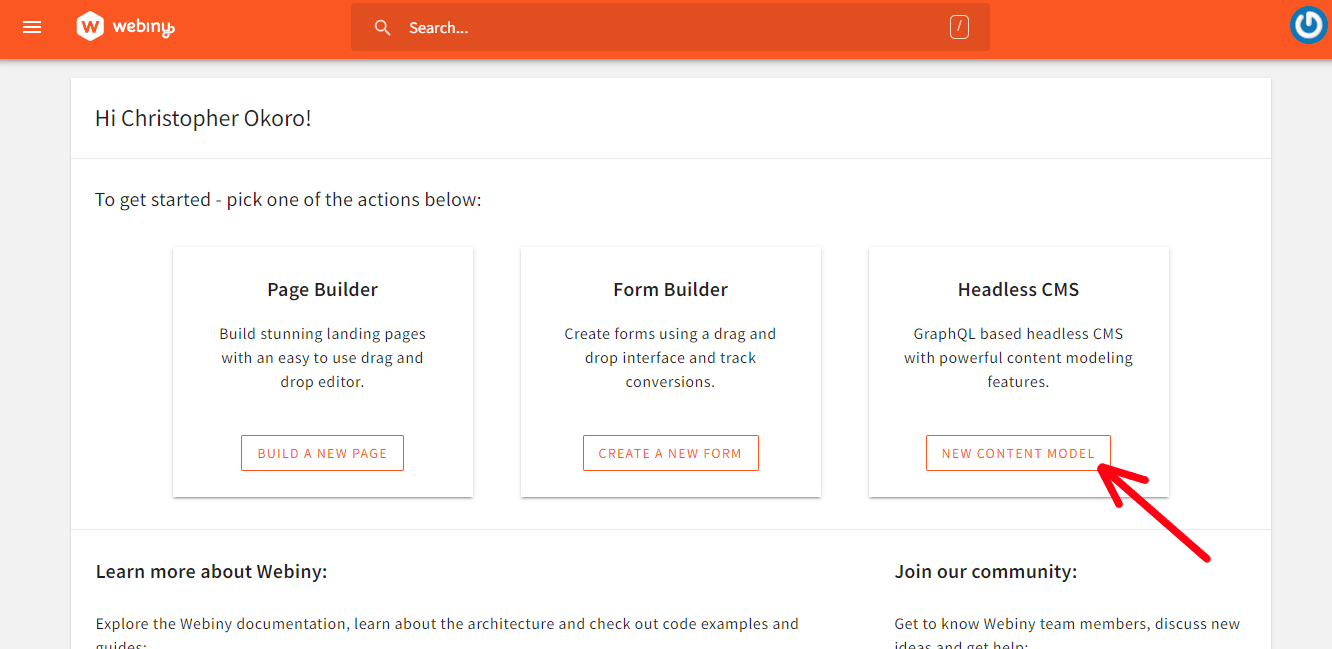The width and height of the screenshot is (1332, 649).
Task: Open the user account avatar menu
Action: [x=1308, y=25]
